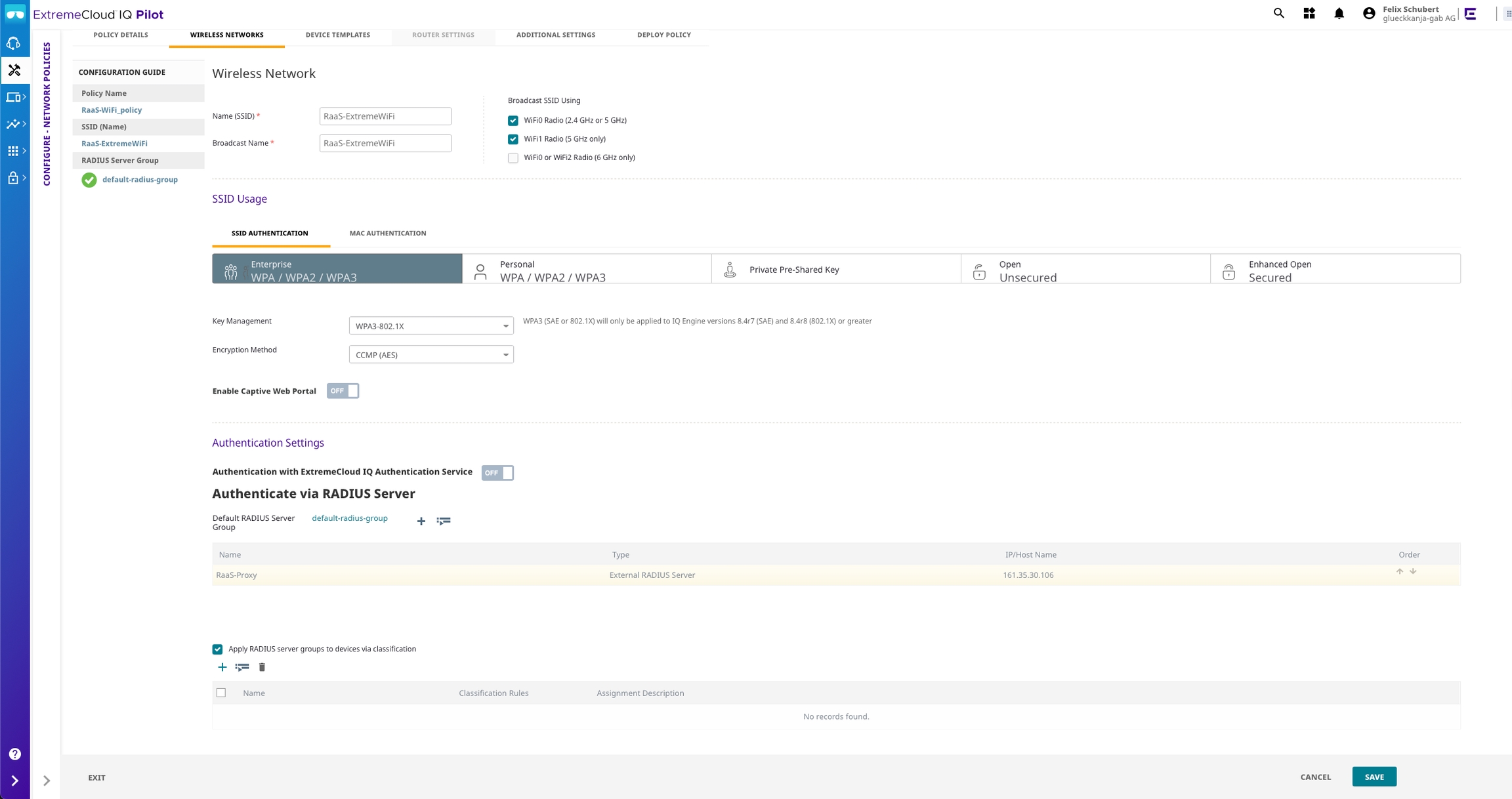Expand the left navigation bar chevron

[x=14, y=781]
